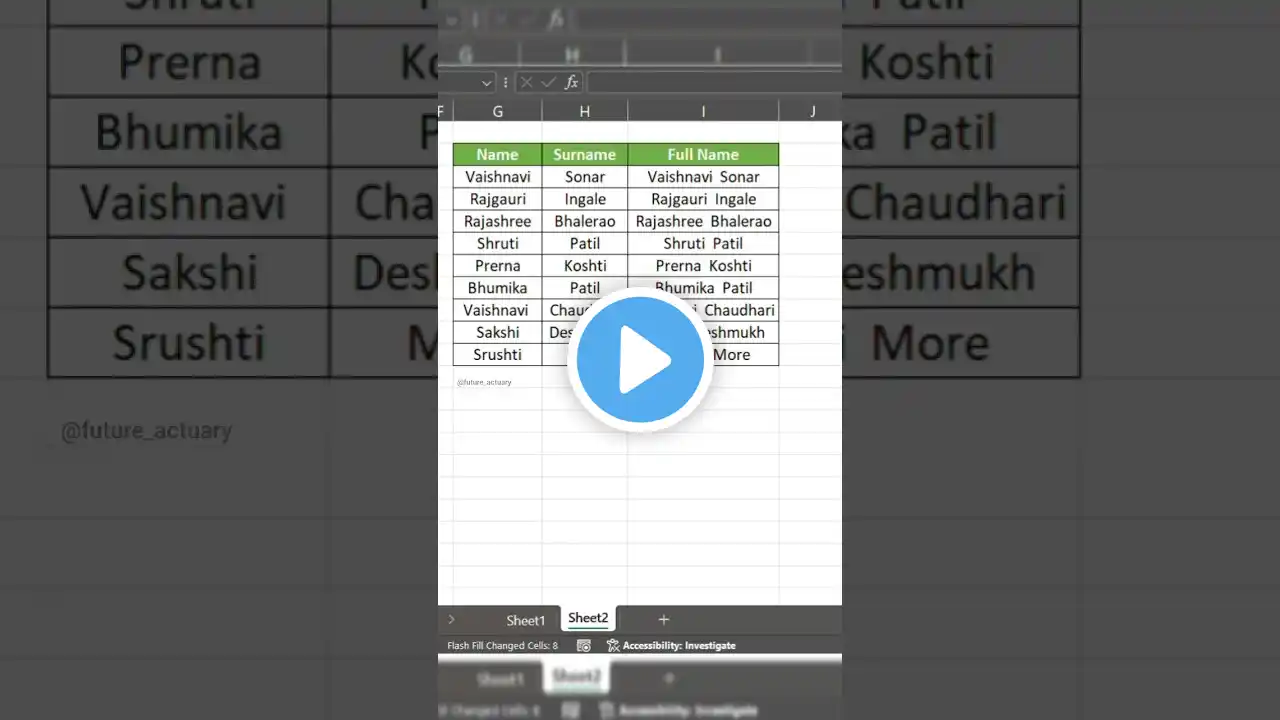1280x720 pixels.
Task: Select the "Vaishnavi Sonar" full name cell
Action: pyautogui.click(x=703, y=177)
